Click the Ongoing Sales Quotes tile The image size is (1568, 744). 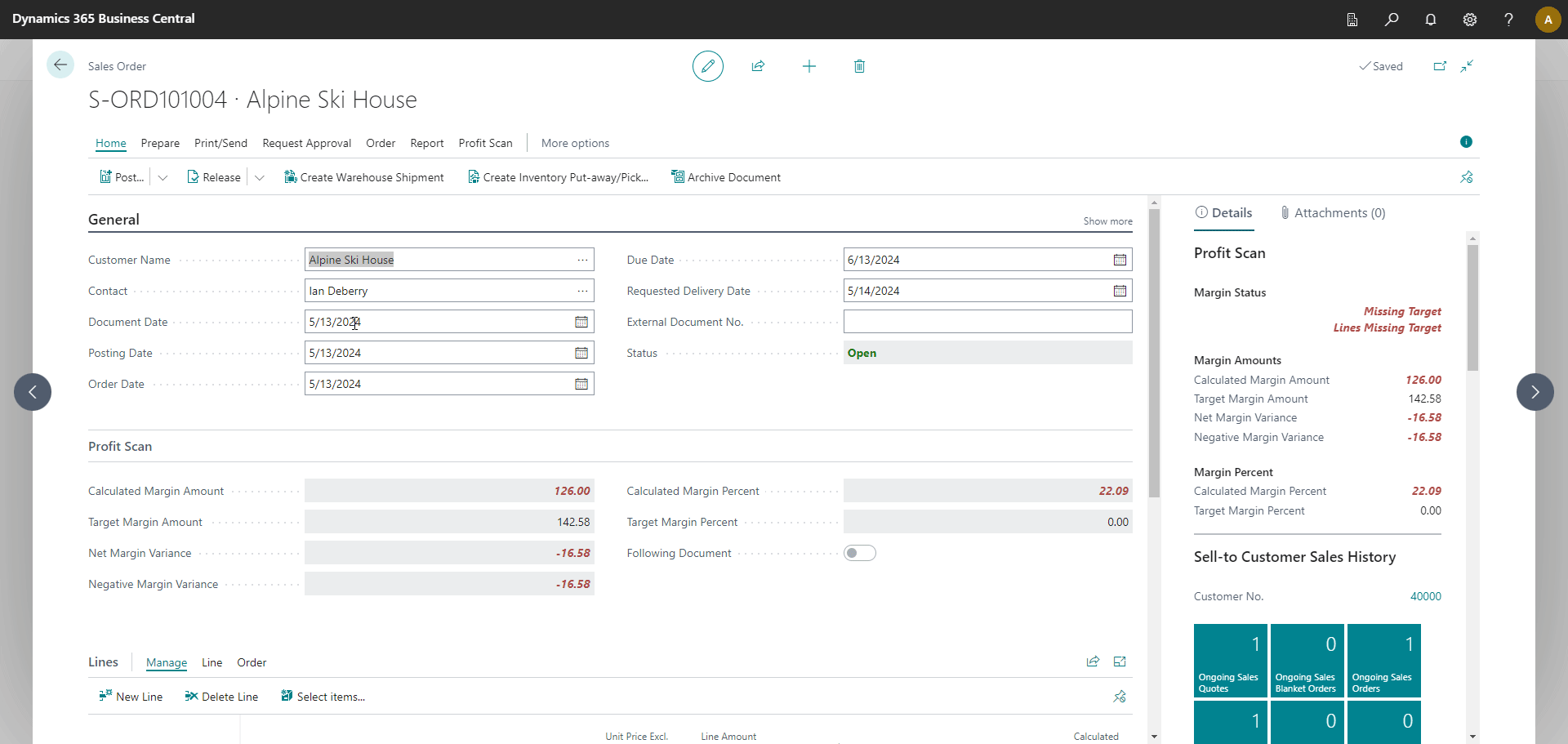(1230, 660)
